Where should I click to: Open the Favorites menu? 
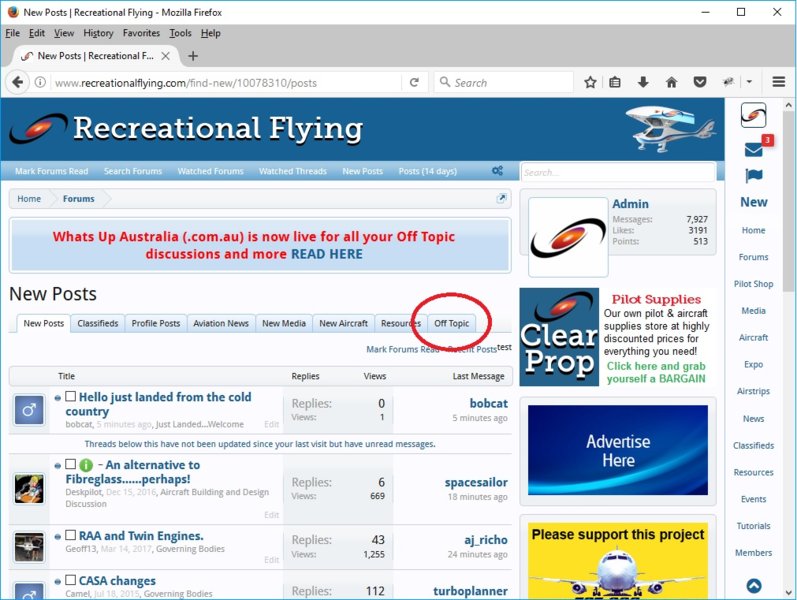pyautogui.click(x=141, y=33)
